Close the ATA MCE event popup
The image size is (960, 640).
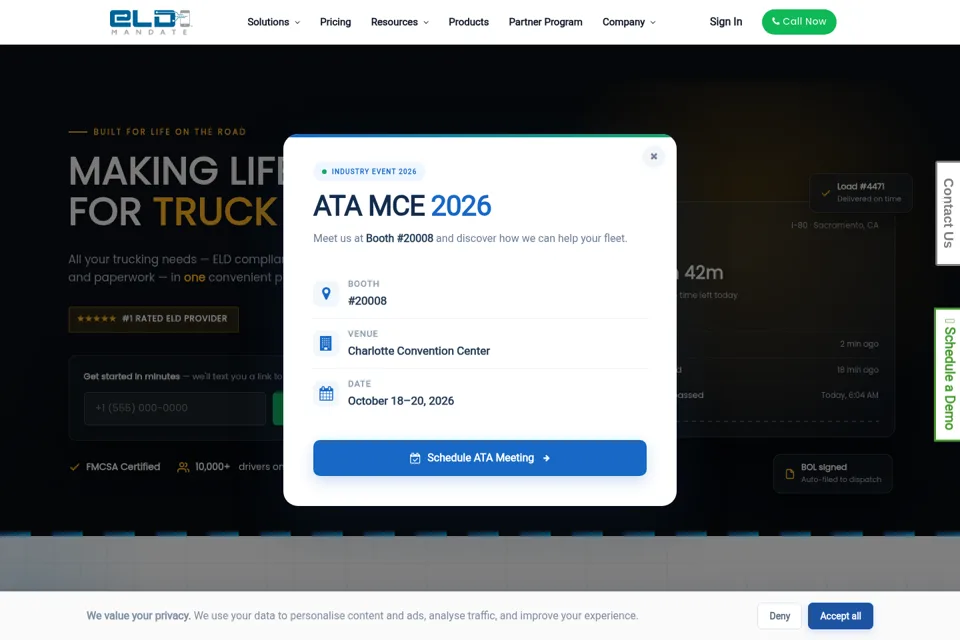click(654, 156)
